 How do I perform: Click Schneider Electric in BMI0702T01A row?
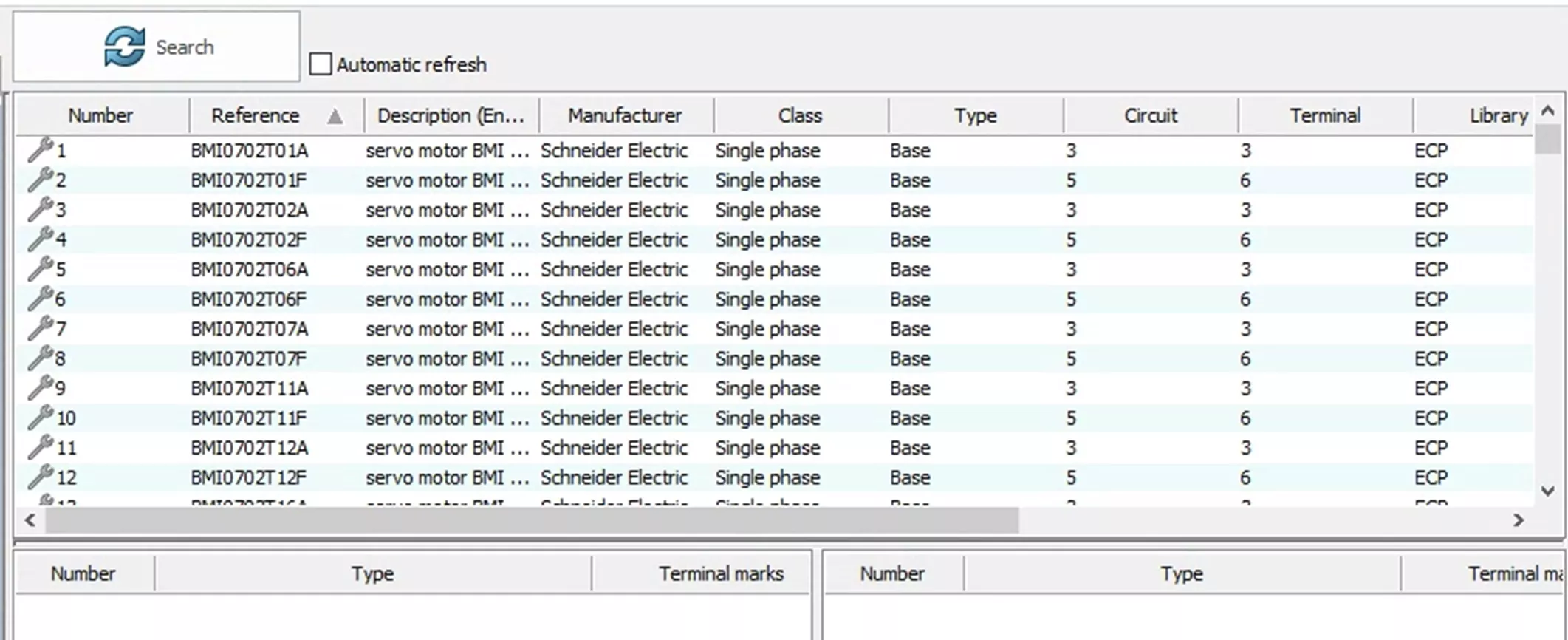click(614, 151)
